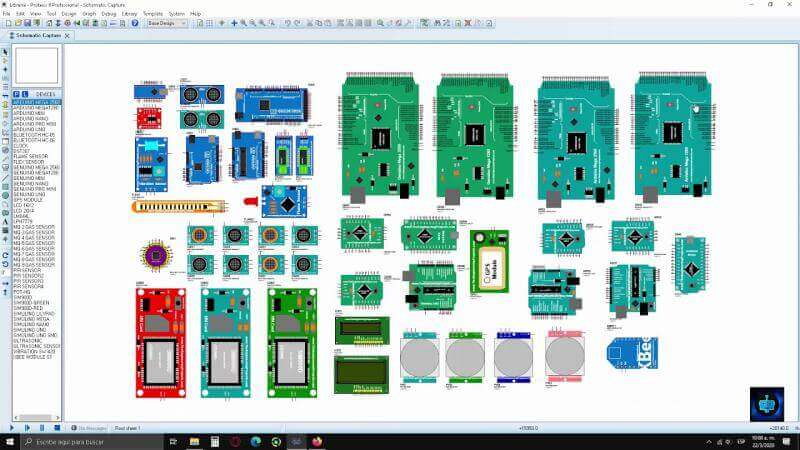
Task: Click the Rotate Anti-Clockwise icon
Action: click(x=5, y=263)
